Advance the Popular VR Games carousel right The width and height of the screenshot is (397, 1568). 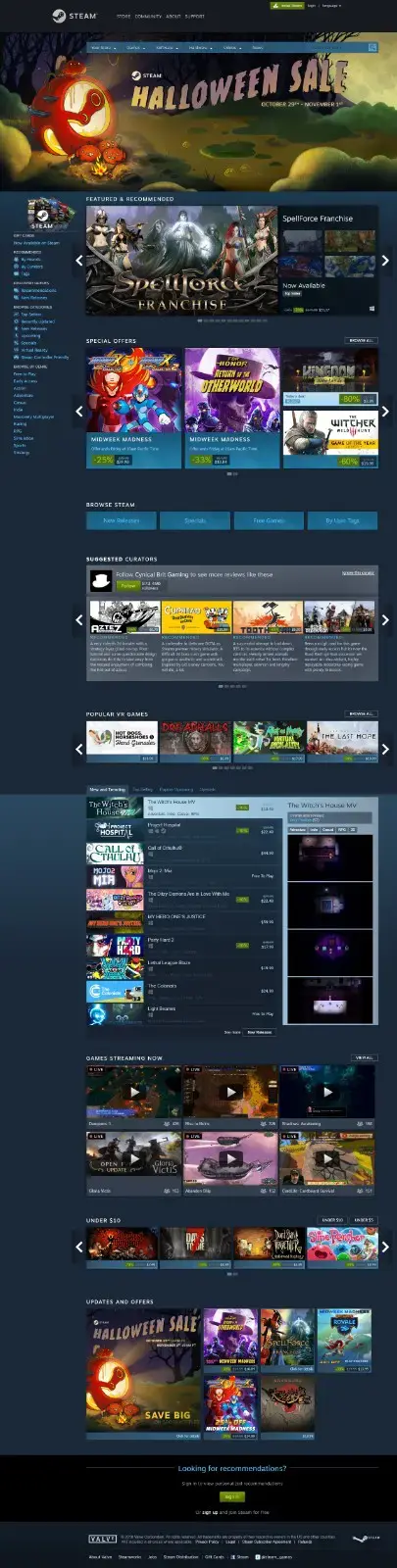(385, 749)
